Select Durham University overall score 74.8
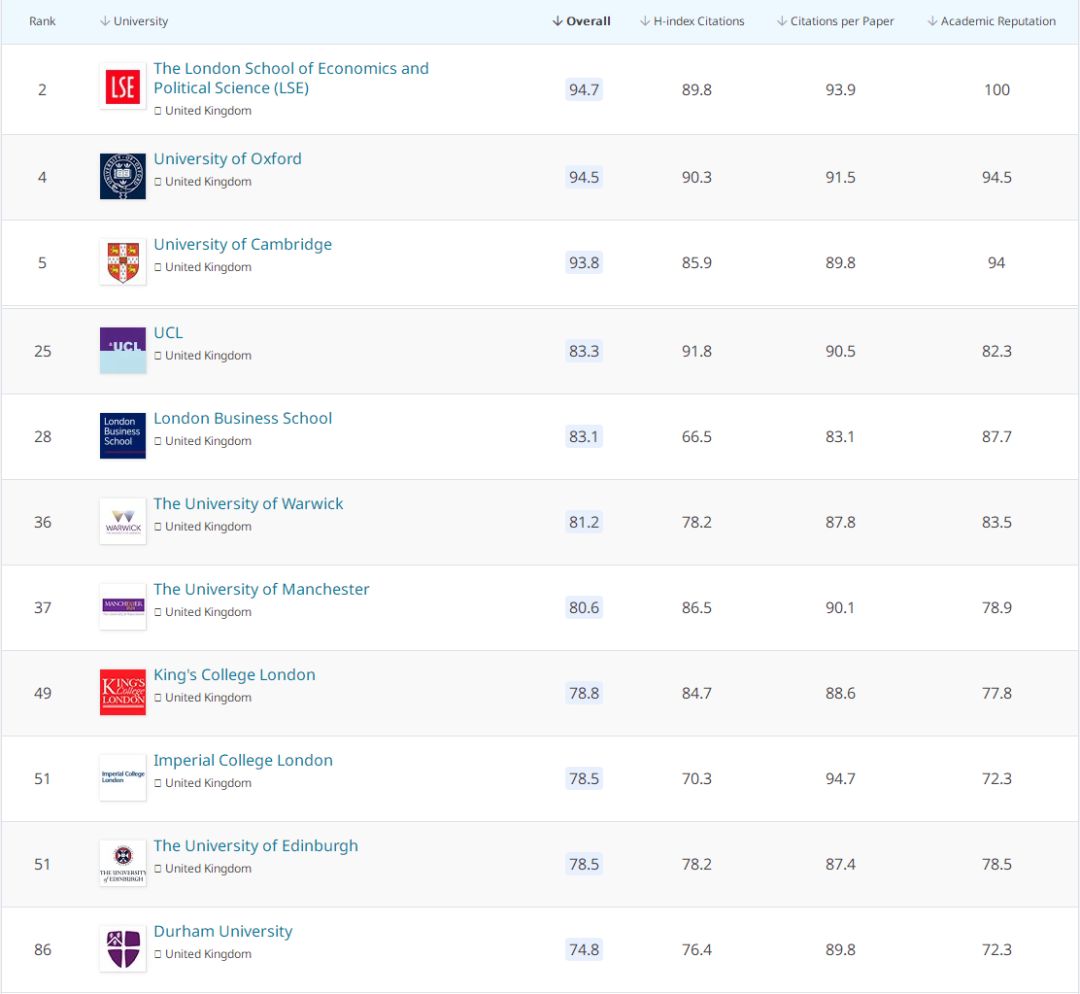Screen dimensions: 1080x994 click(584, 949)
